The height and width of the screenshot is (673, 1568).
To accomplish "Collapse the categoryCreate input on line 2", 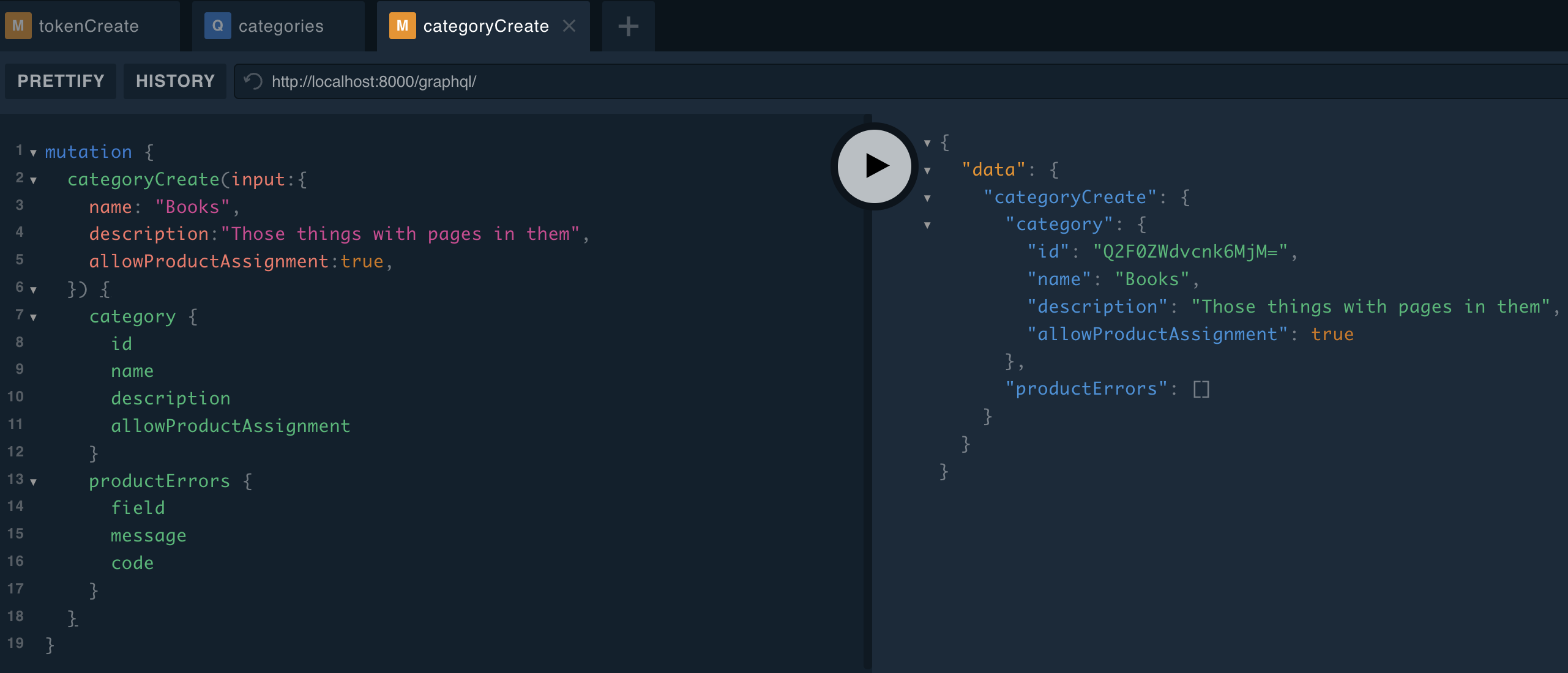I will pos(34,180).
